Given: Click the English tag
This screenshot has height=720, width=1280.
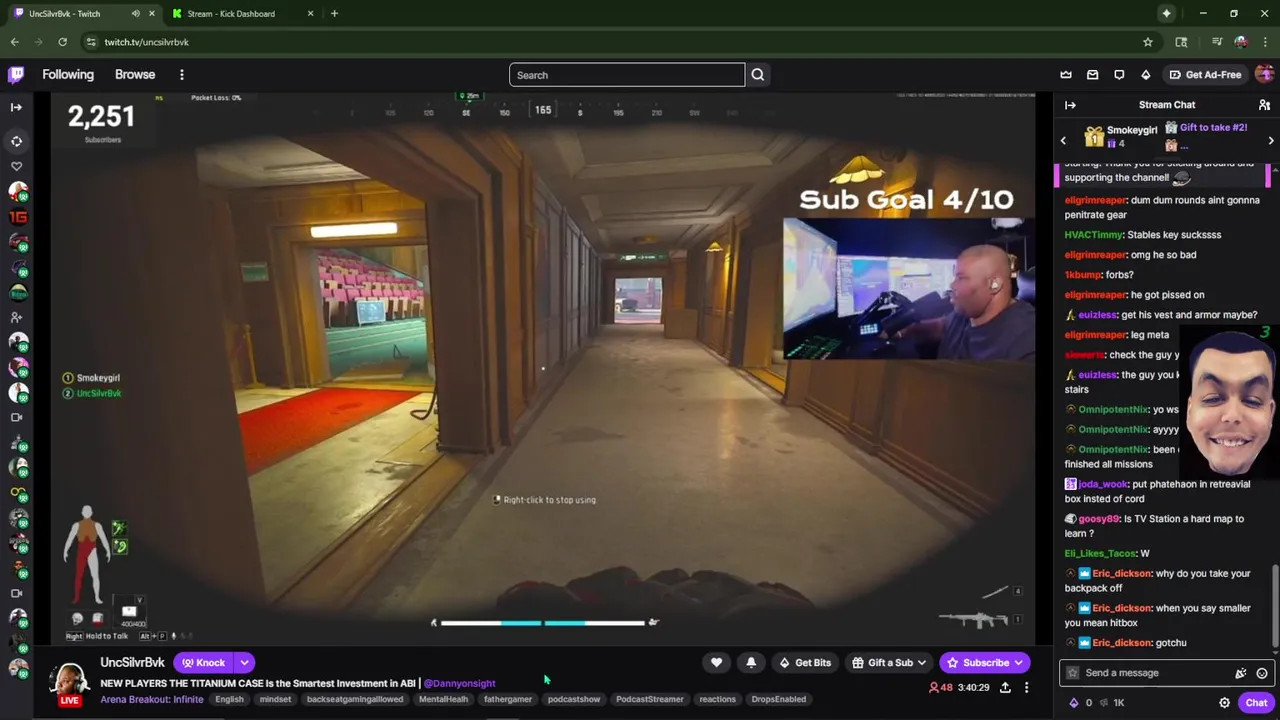Looking at the screenshot, I should coord(229,700).
